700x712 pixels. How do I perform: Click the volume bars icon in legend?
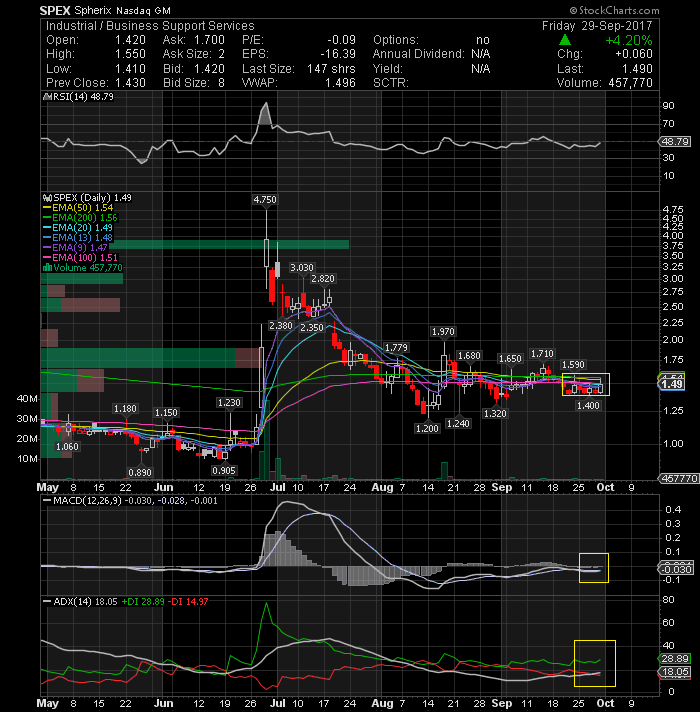click(x=47, y=267)
